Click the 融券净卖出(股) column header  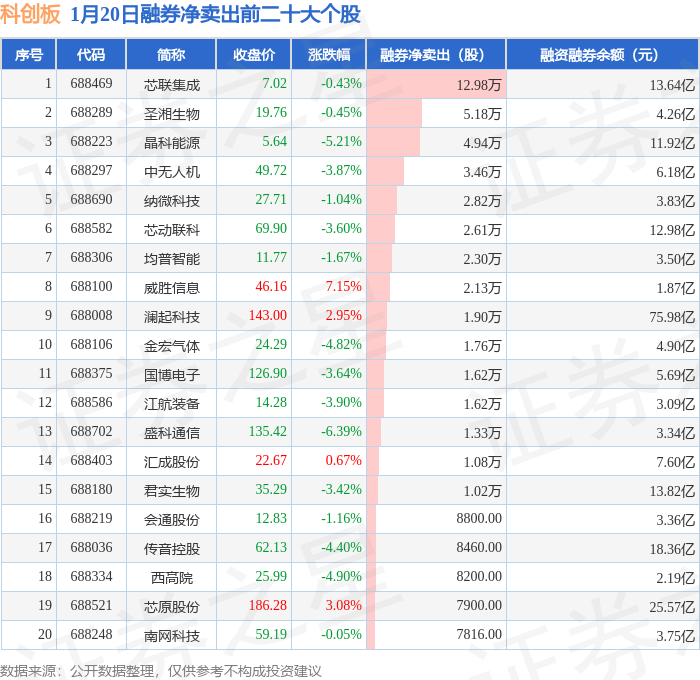pos(436,54)
